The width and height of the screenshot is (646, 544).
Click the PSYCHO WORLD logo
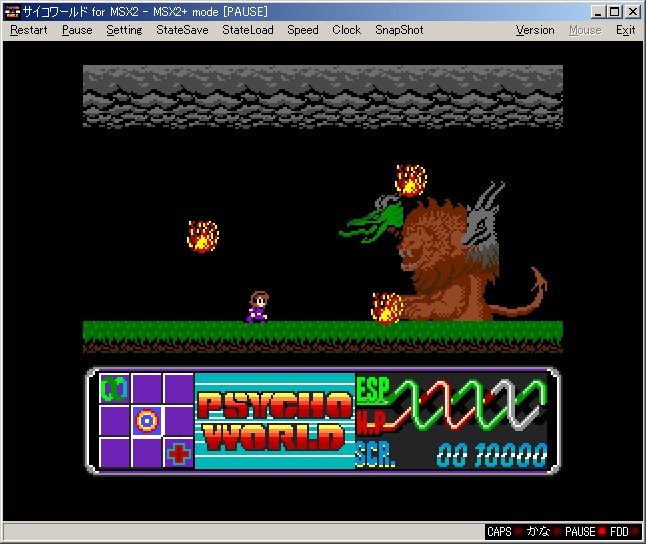point(275,421)
